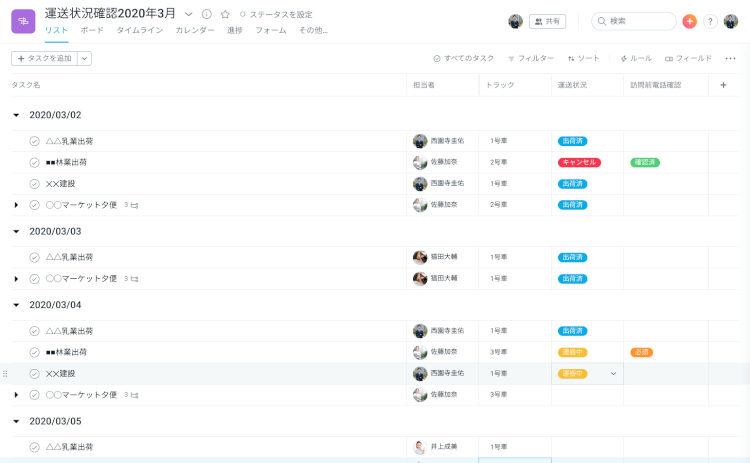Open the three-dot more options menu
The image size is (750, 463).
click(730, 58)
